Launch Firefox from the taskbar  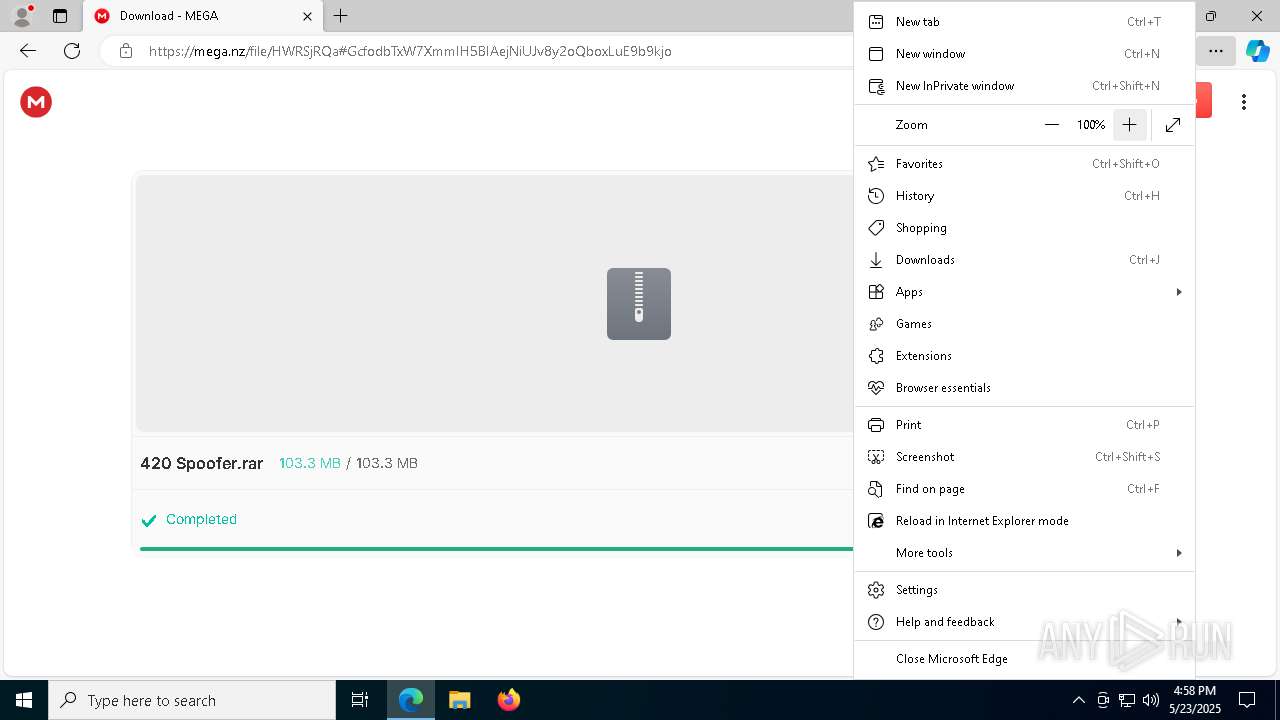(x=508, y=700)
